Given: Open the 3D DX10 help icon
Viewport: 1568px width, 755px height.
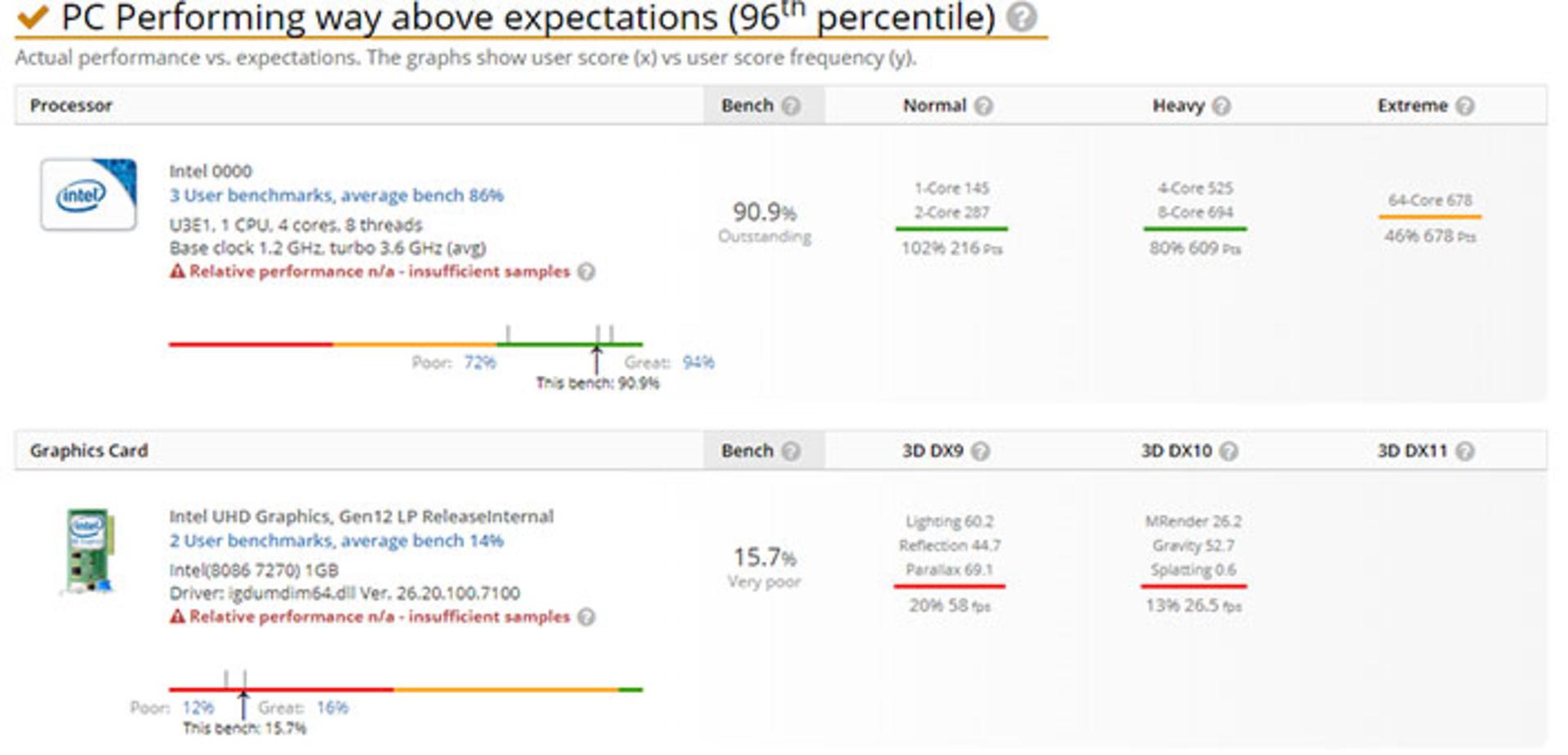Looking at the screenshot, I should 1229,451.
